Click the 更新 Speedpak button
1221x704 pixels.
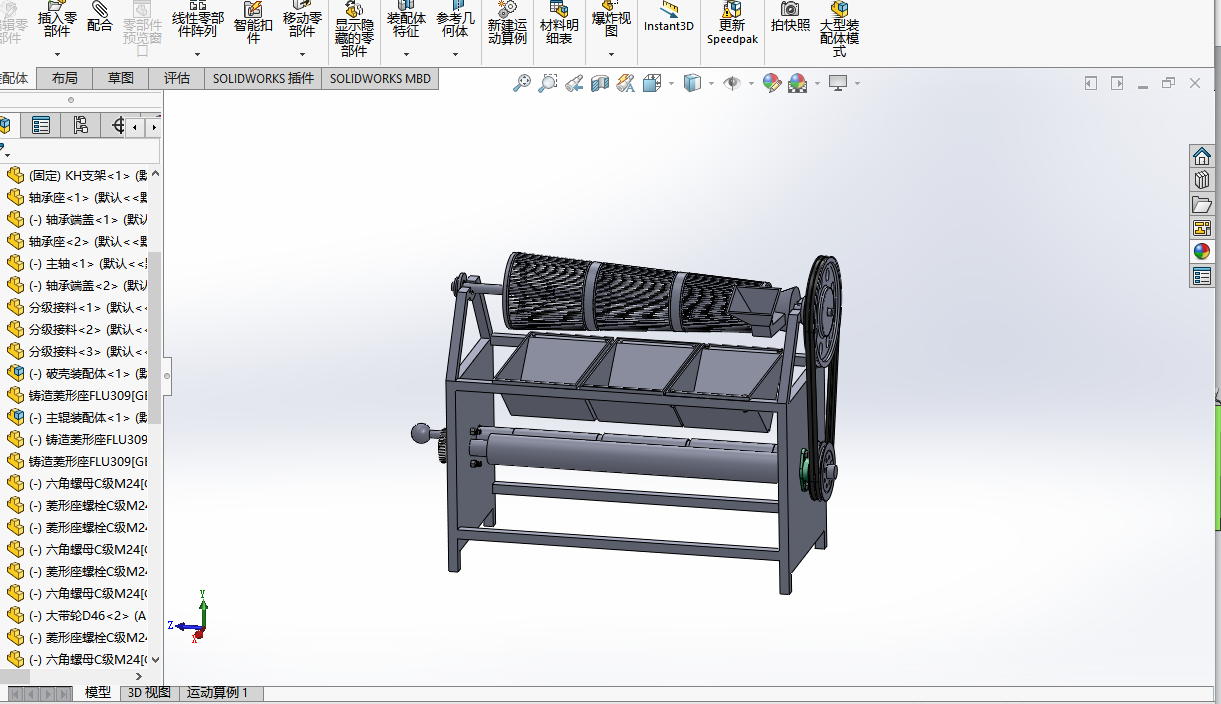(732, 24)
